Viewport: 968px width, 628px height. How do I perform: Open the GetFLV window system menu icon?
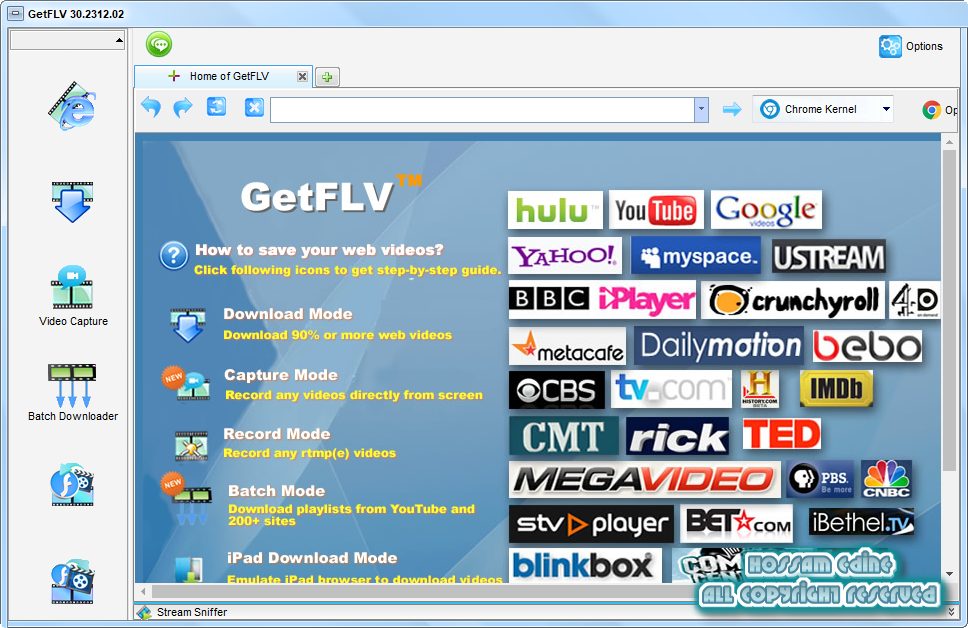[x=15, y=14]
